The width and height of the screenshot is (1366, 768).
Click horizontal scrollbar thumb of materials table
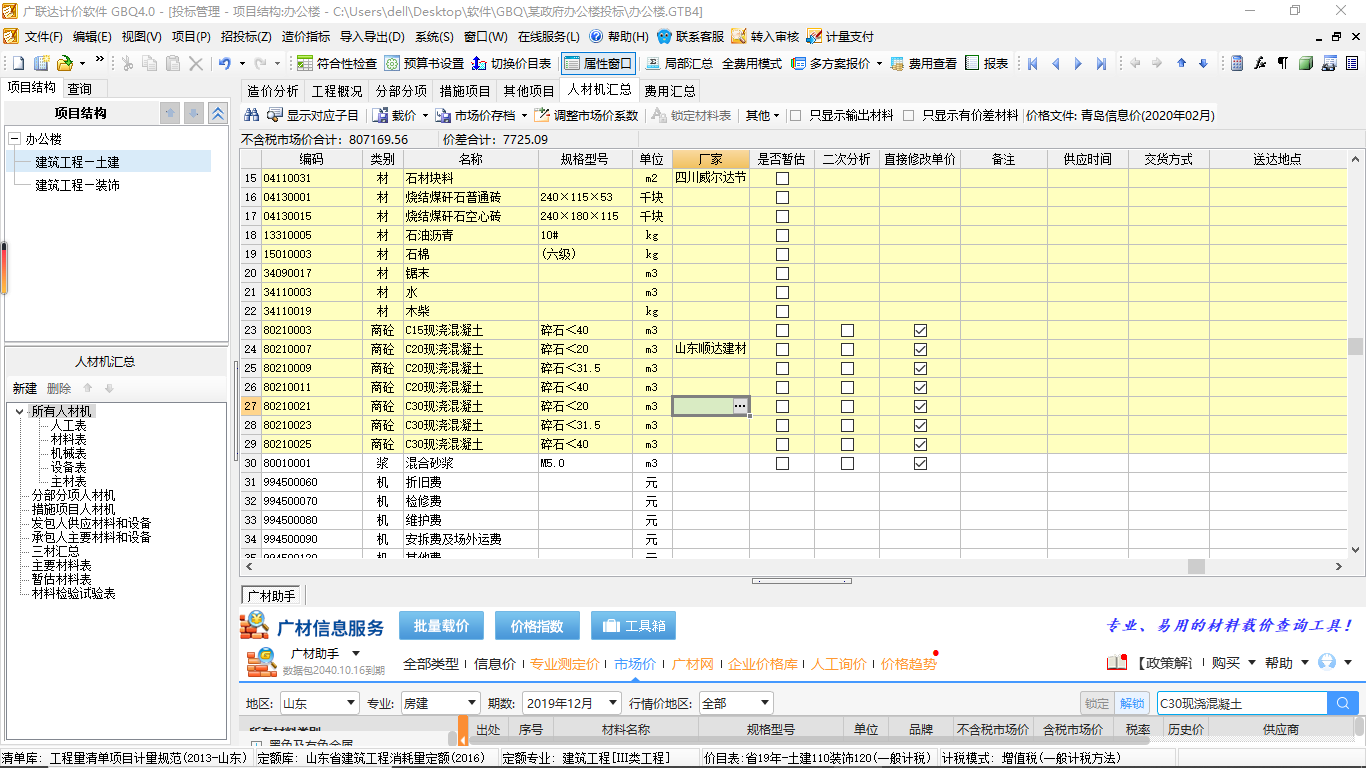(1196, 566)
